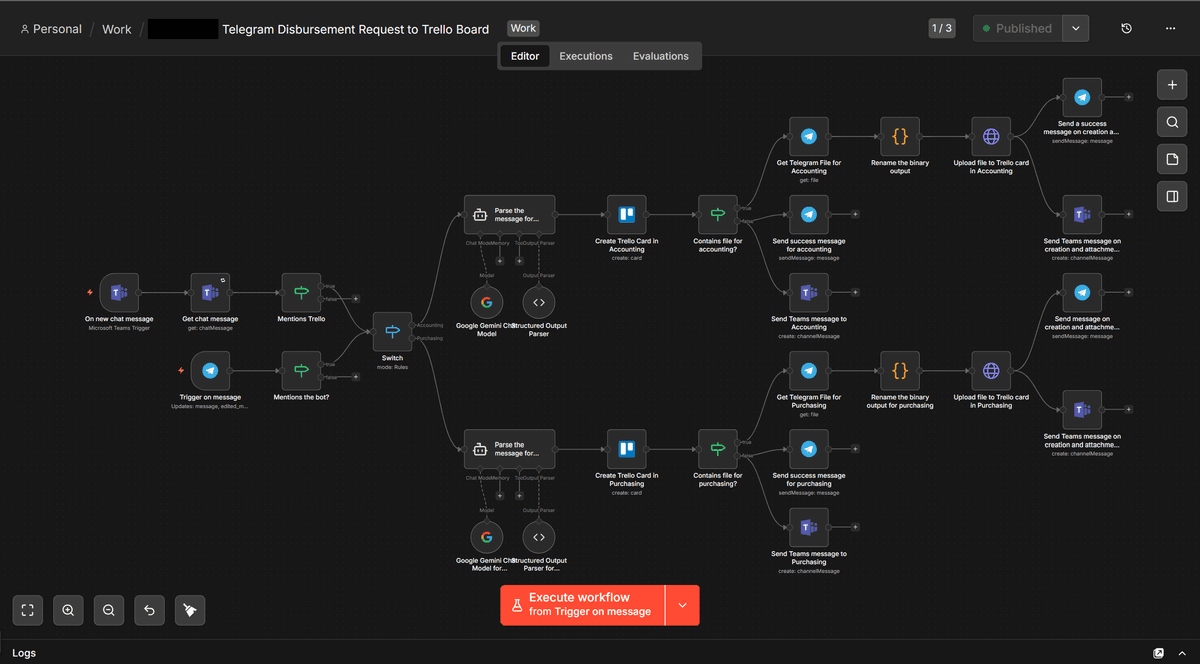The height and width of the screenshot is (664, 1200).
Task: Open the Published status dropdown
Action: 1075,28
